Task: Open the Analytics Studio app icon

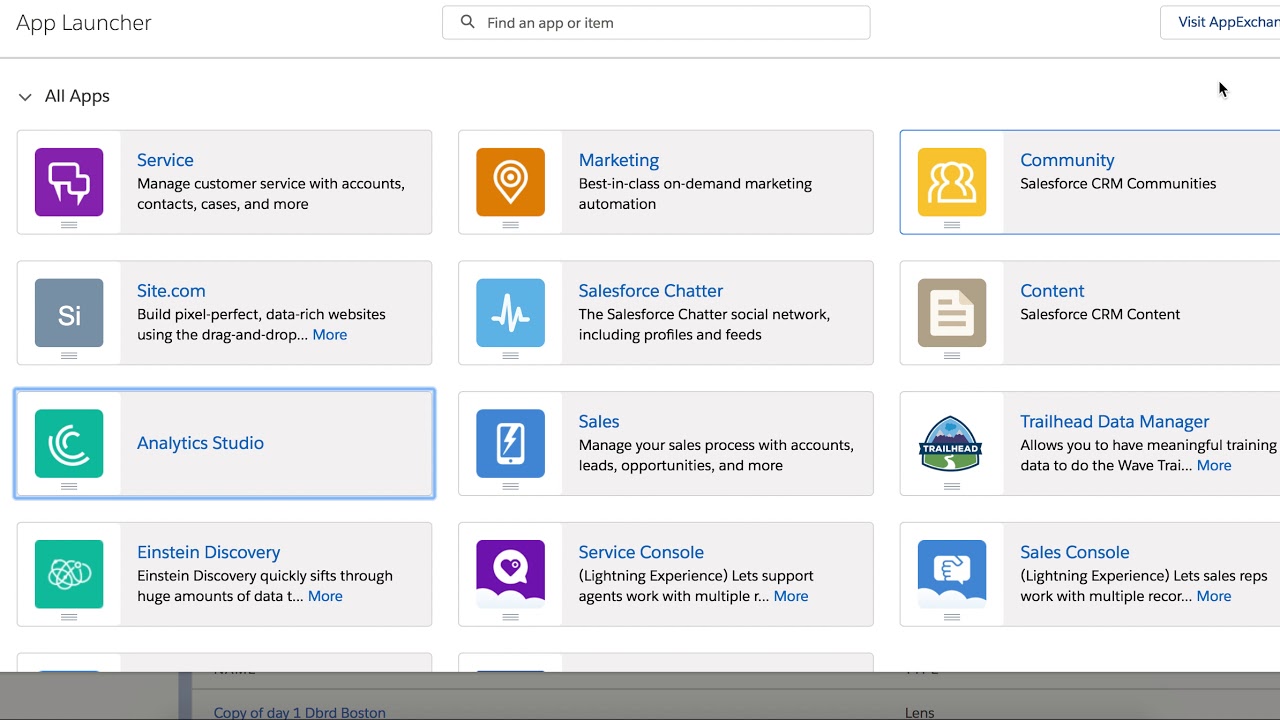Action: [69, 443]
